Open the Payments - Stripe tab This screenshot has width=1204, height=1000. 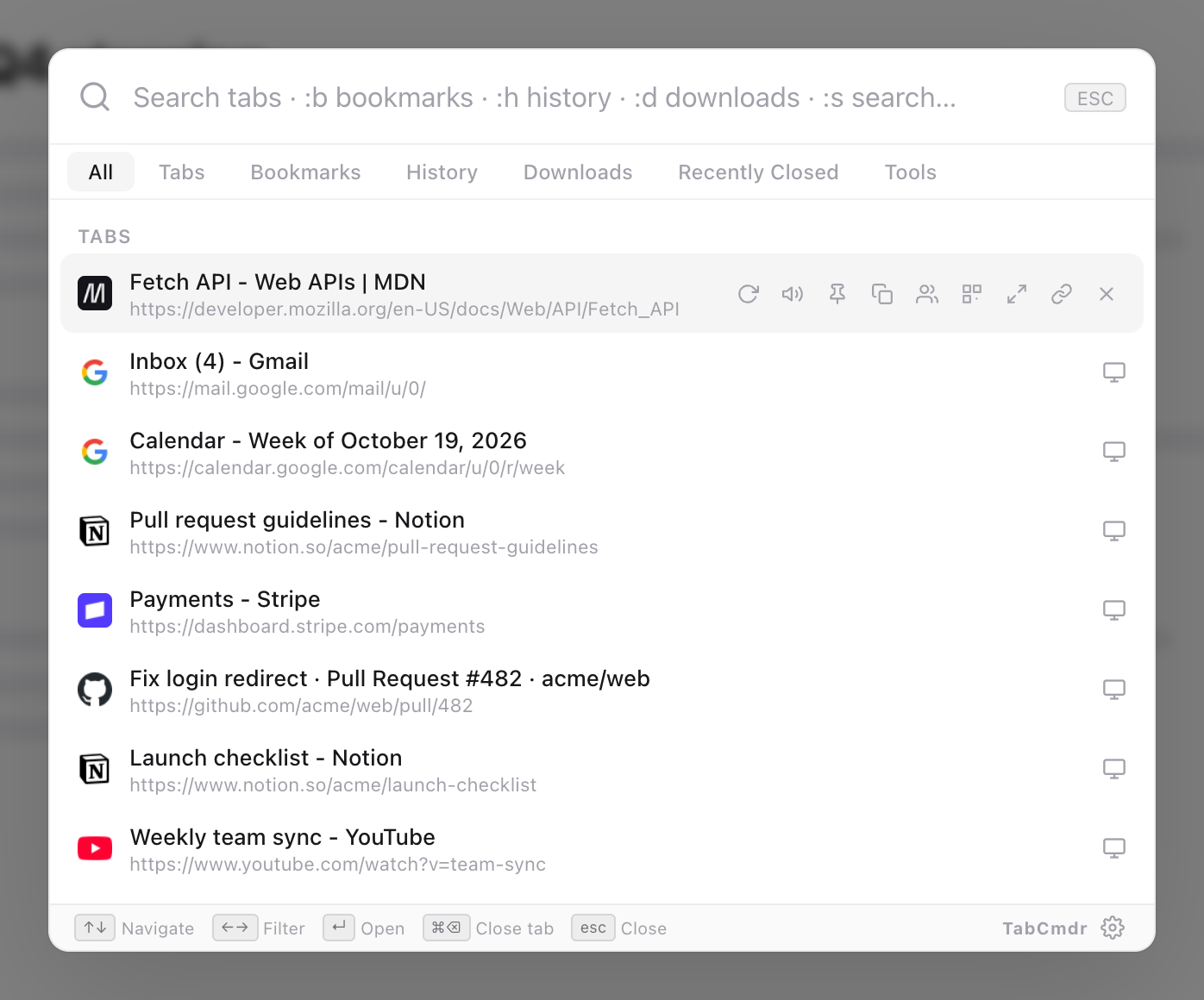[x=602, y=610]
